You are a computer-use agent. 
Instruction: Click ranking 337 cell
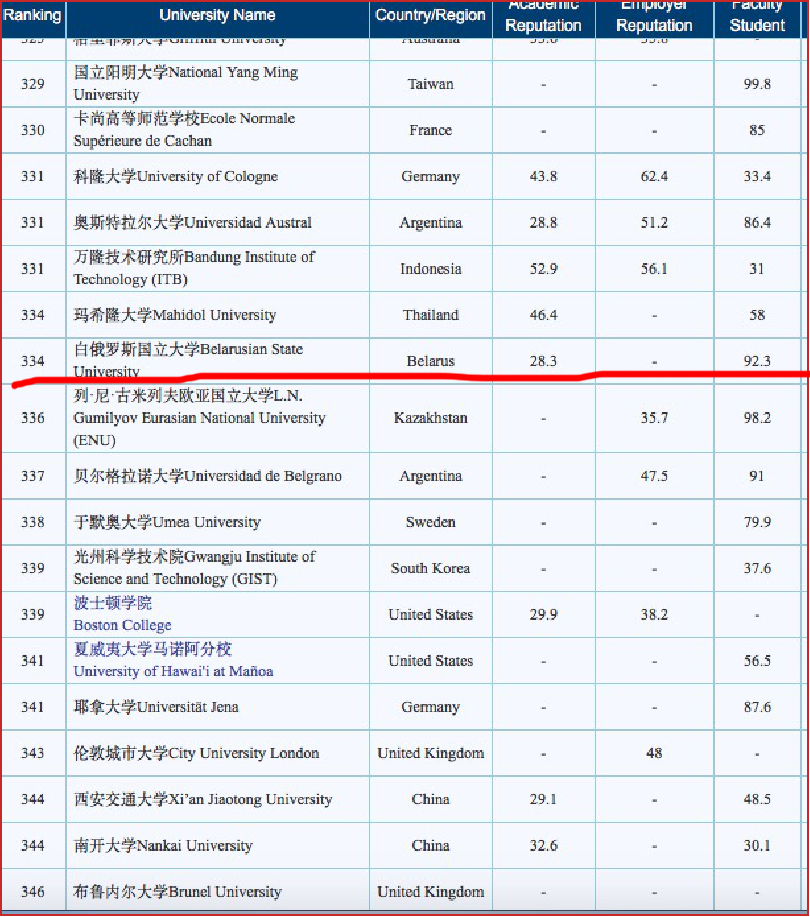click(x=33, y=475)
